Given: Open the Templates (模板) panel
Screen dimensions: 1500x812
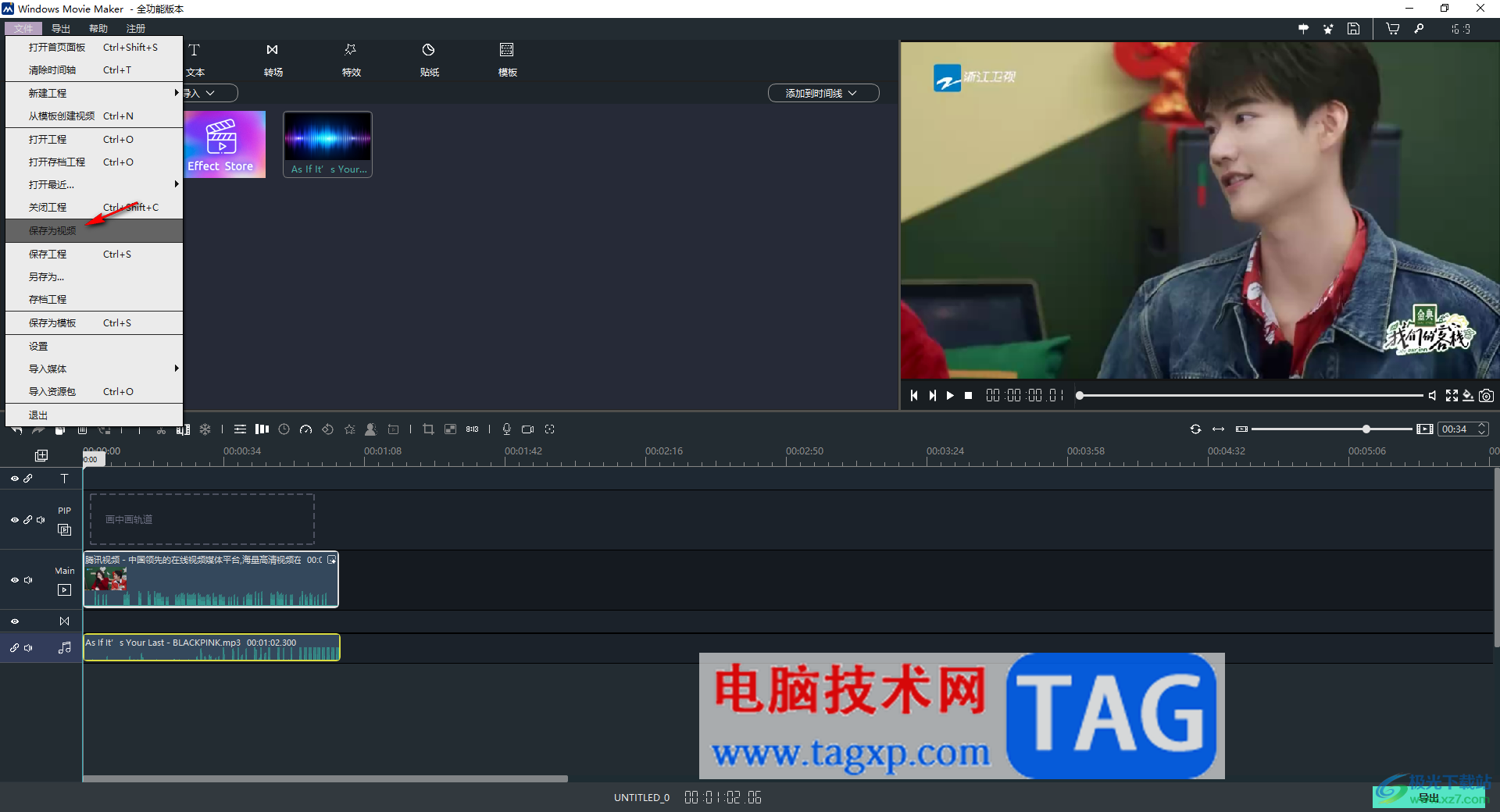Looking at the screenshot, I should [507, 59].
